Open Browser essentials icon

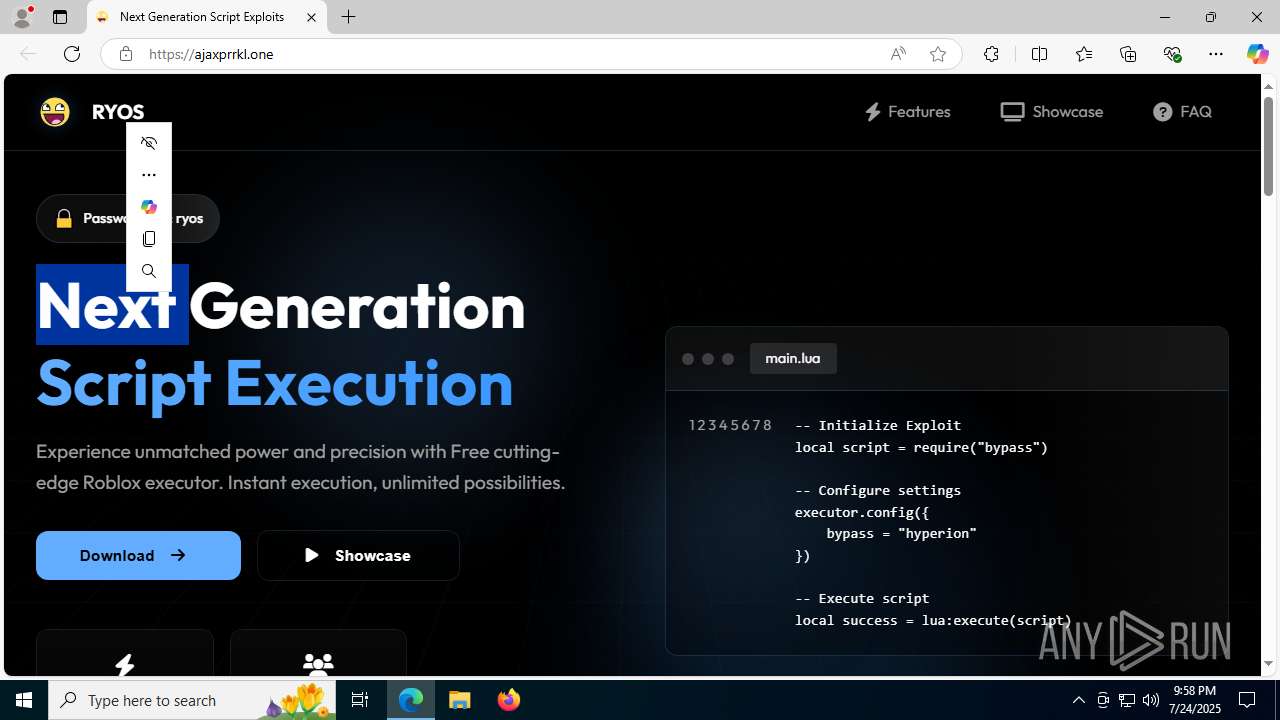click(1172, 54)
